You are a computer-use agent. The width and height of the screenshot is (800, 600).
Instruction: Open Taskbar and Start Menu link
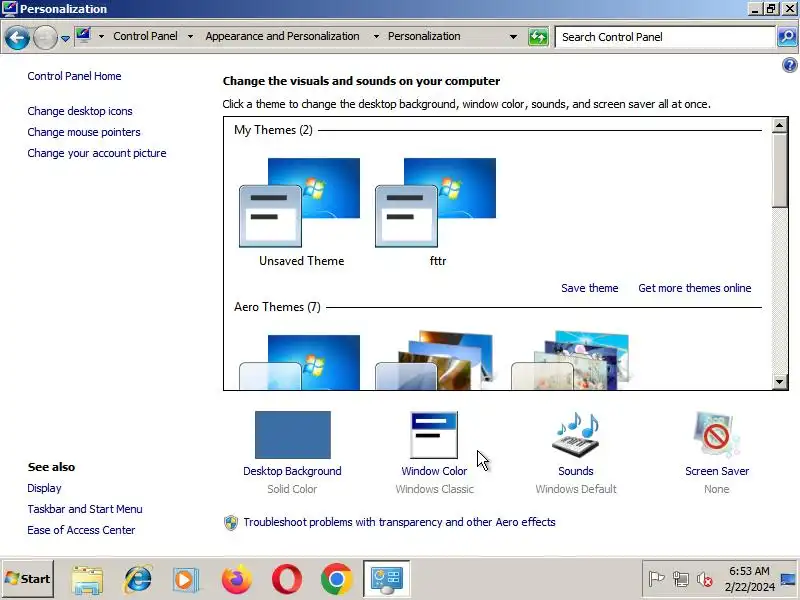pyautogui.click(x=85, y=509)
